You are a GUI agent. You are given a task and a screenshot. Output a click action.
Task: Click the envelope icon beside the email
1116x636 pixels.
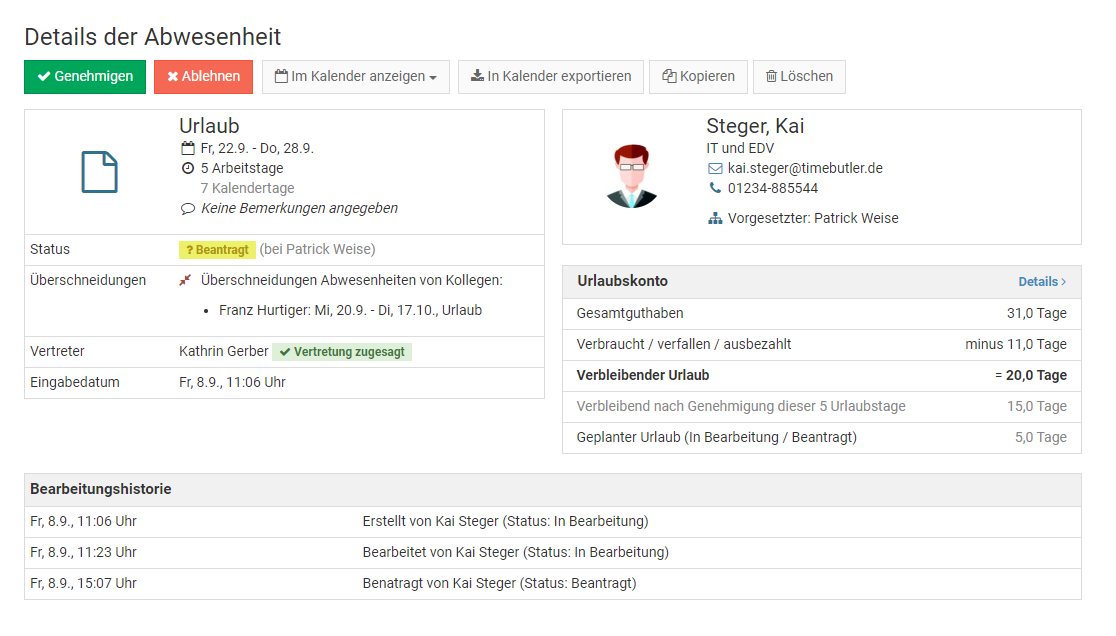pos(714,168)
